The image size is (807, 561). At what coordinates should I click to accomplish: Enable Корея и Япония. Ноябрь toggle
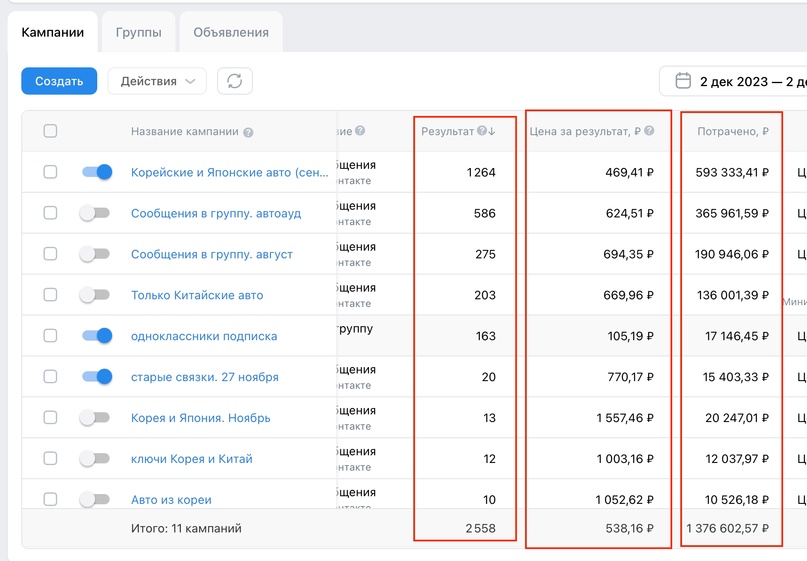point(95,417)
